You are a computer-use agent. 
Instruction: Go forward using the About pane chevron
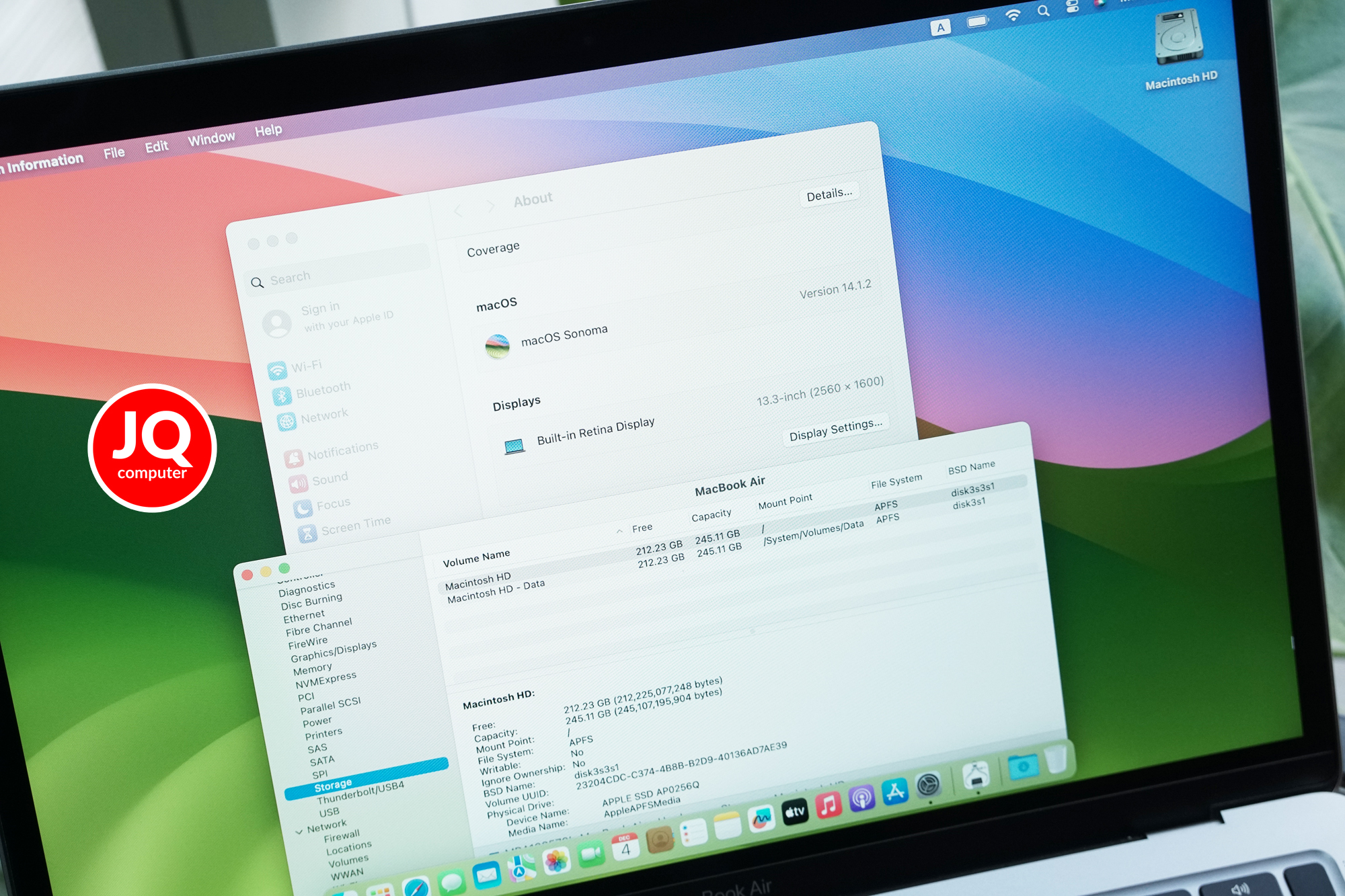click(491, 206)
